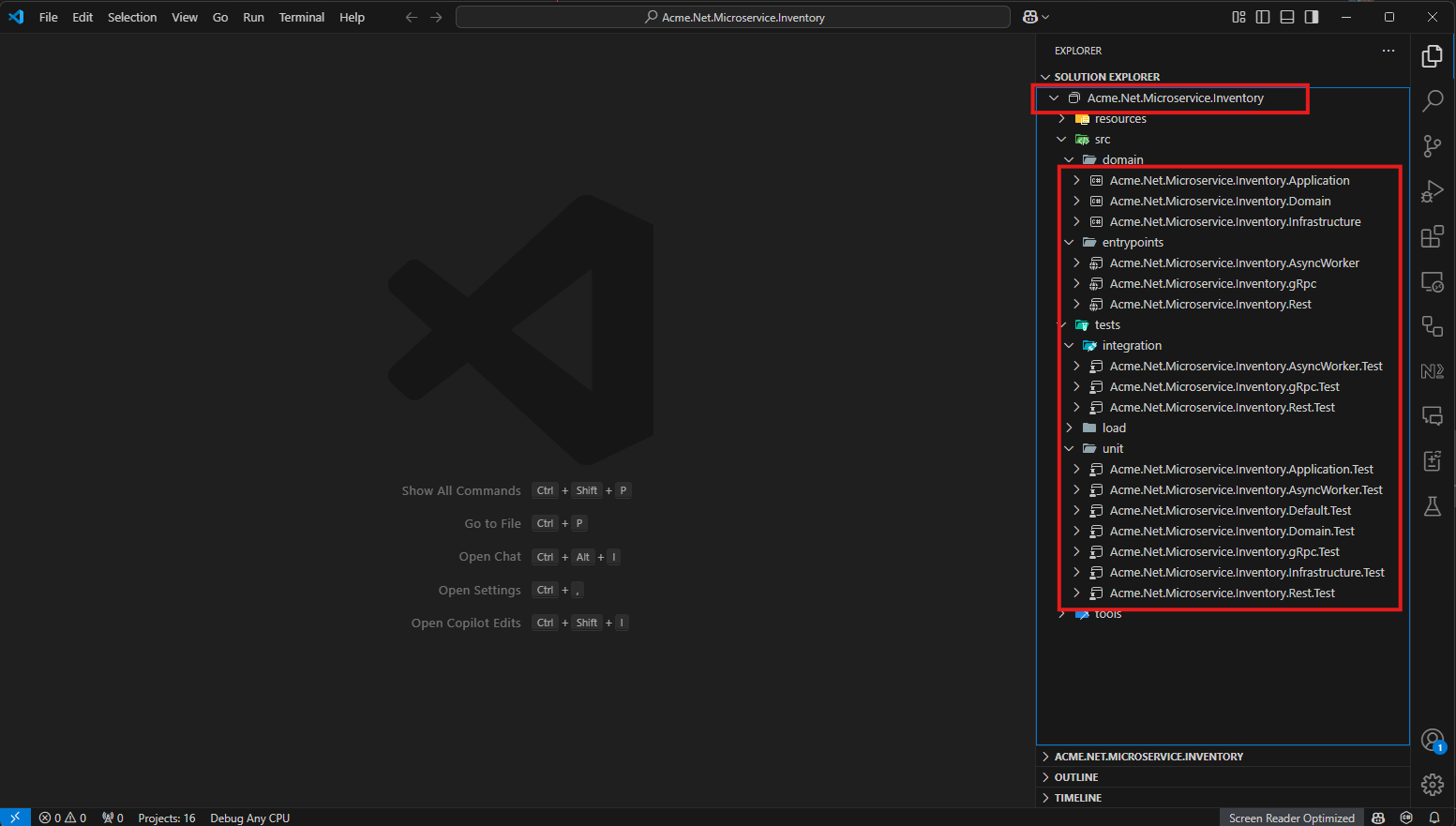Click the command center search box

click(x=733, y=17)
